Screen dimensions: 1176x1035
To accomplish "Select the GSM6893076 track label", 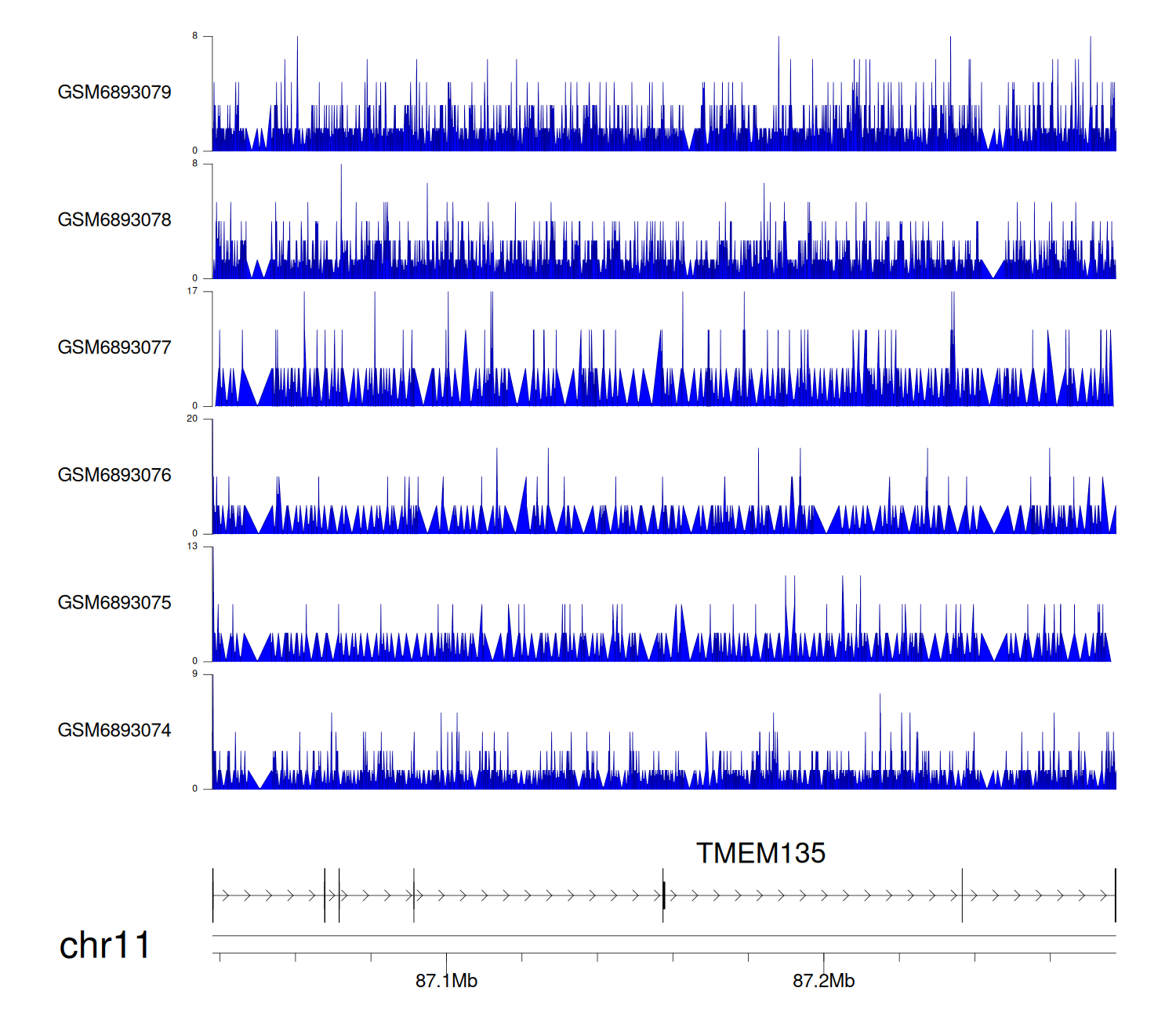I will [x=114, y=475].
